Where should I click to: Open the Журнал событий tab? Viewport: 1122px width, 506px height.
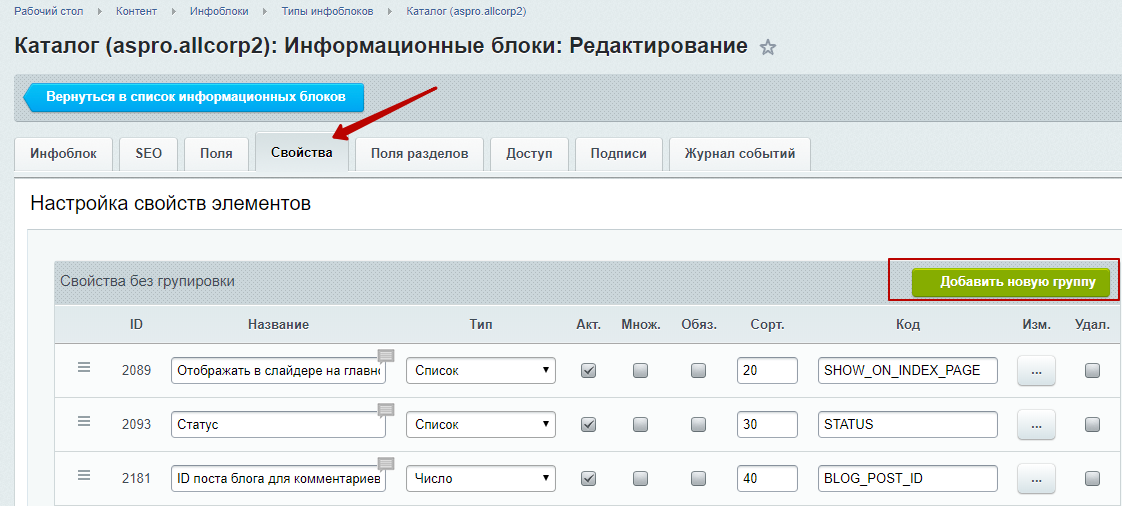[x=740, y=154]
